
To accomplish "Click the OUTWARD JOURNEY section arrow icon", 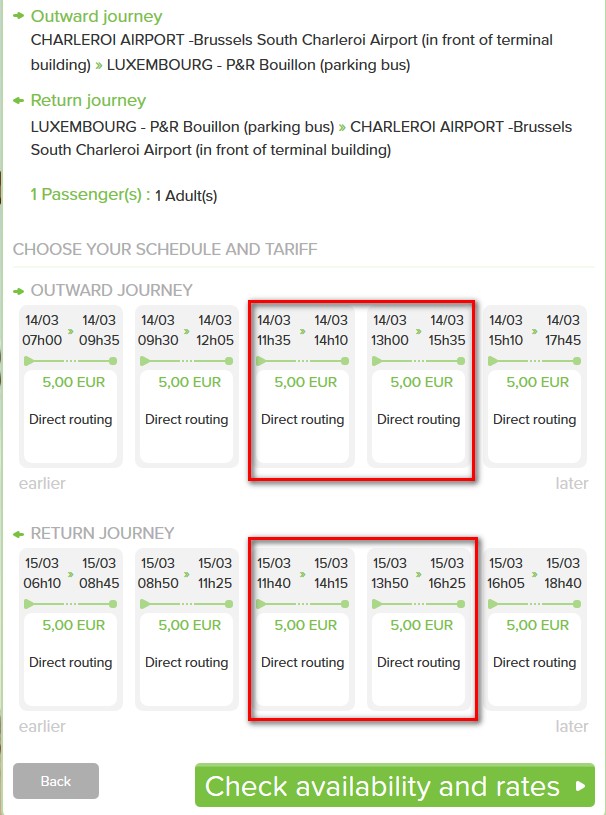I will tap(19, 291).
